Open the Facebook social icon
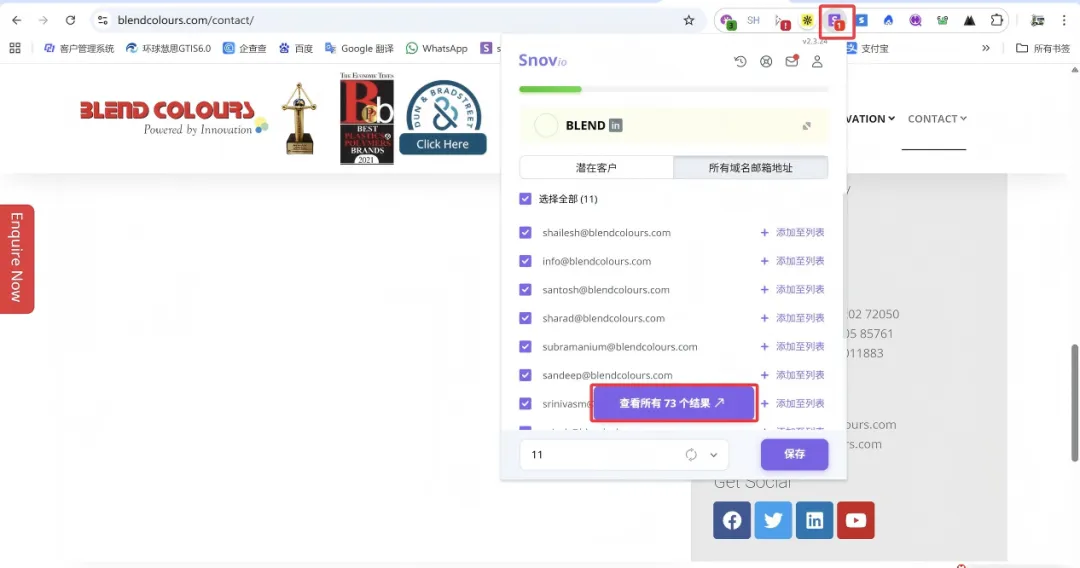 click(731, 520)
